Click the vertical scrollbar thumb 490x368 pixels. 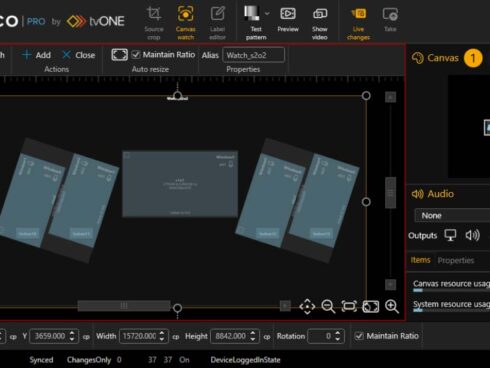coord(390,193)
